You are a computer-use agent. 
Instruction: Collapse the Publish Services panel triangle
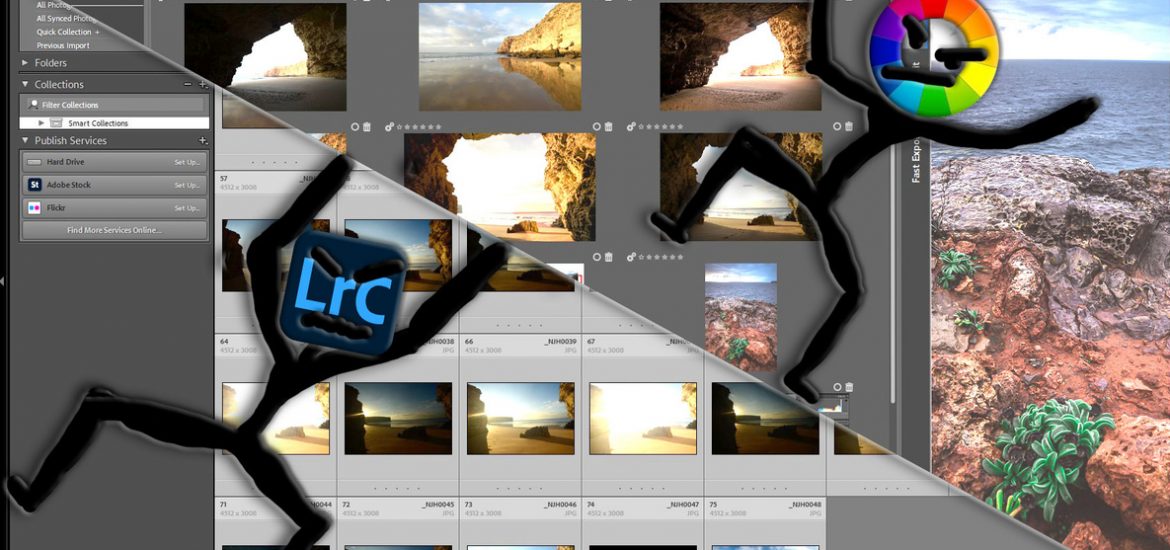click(25, 140)
